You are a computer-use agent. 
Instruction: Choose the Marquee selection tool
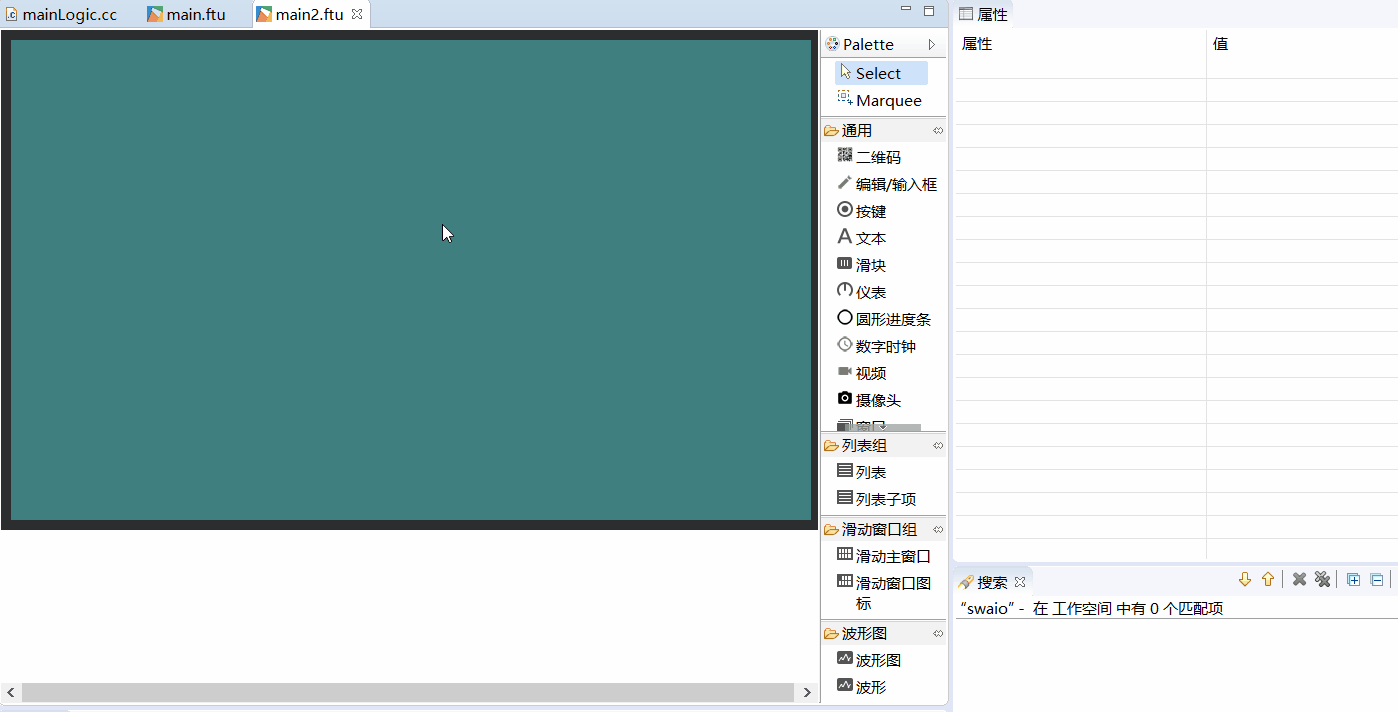(881, 100)
